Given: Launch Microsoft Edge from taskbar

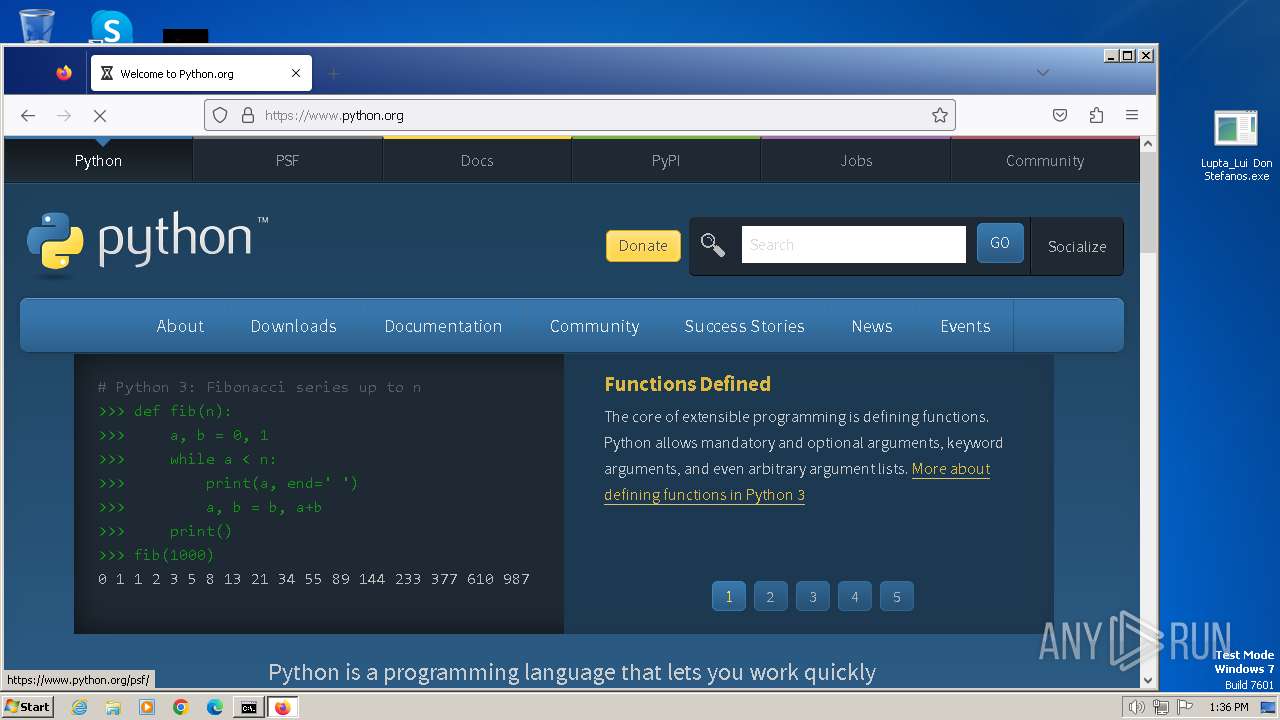Looking at the screenshot, I should [x=215, y=707].
